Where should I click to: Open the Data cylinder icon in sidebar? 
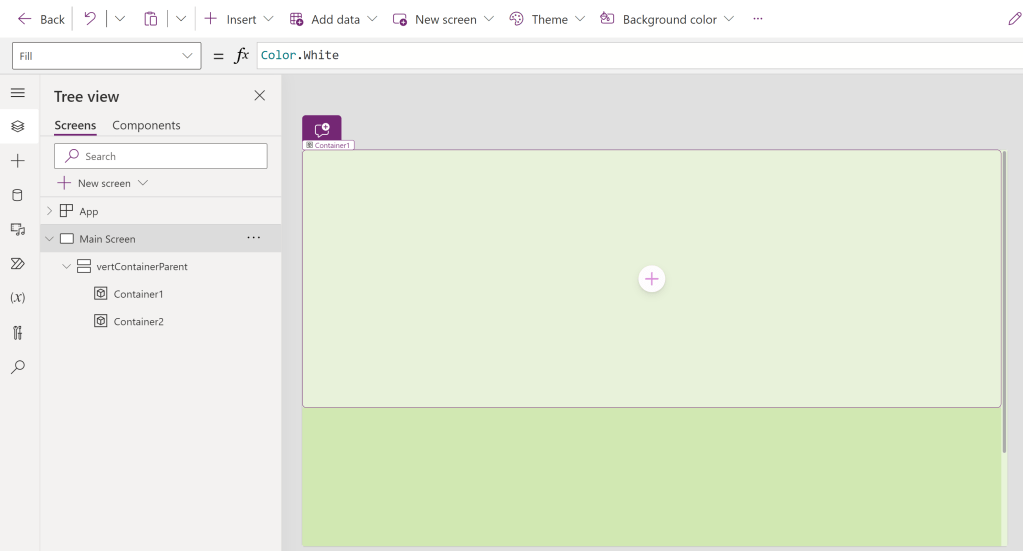17,195
